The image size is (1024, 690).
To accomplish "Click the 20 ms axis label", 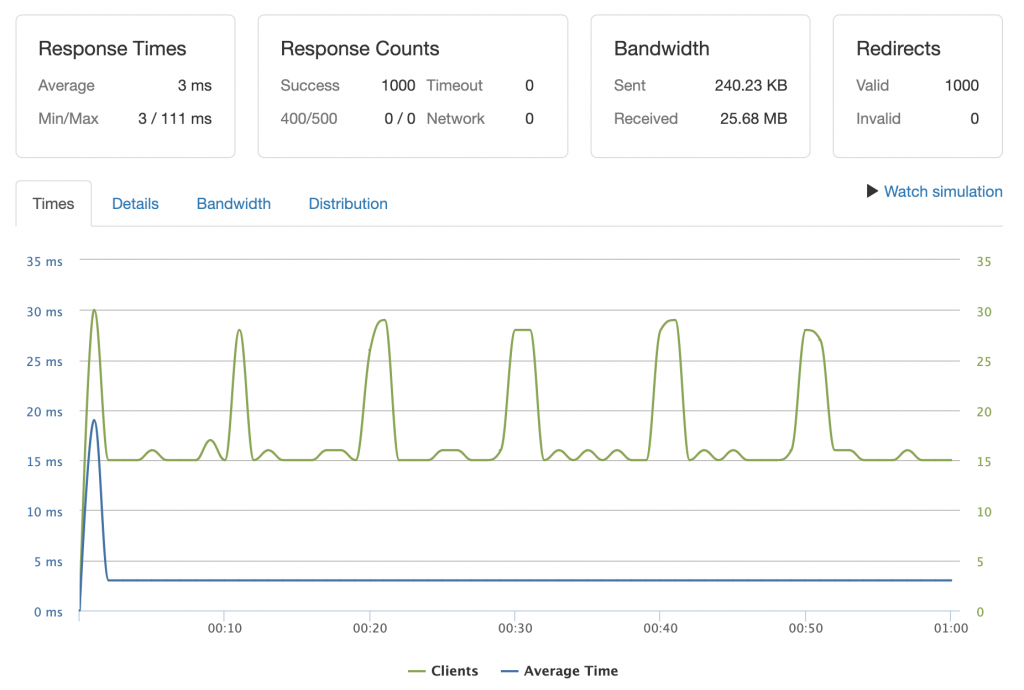I will pos(44,411).
